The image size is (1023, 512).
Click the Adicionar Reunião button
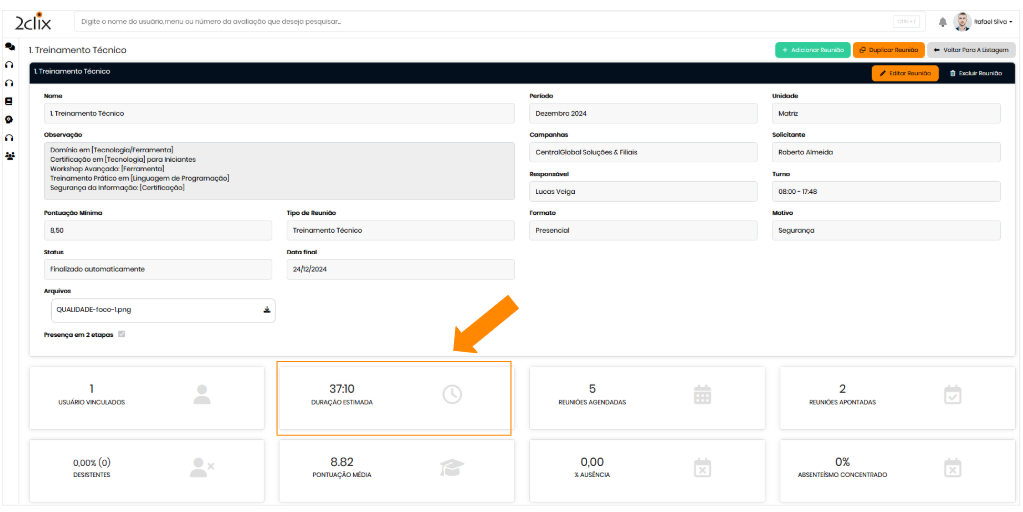(x=812, y=50)
